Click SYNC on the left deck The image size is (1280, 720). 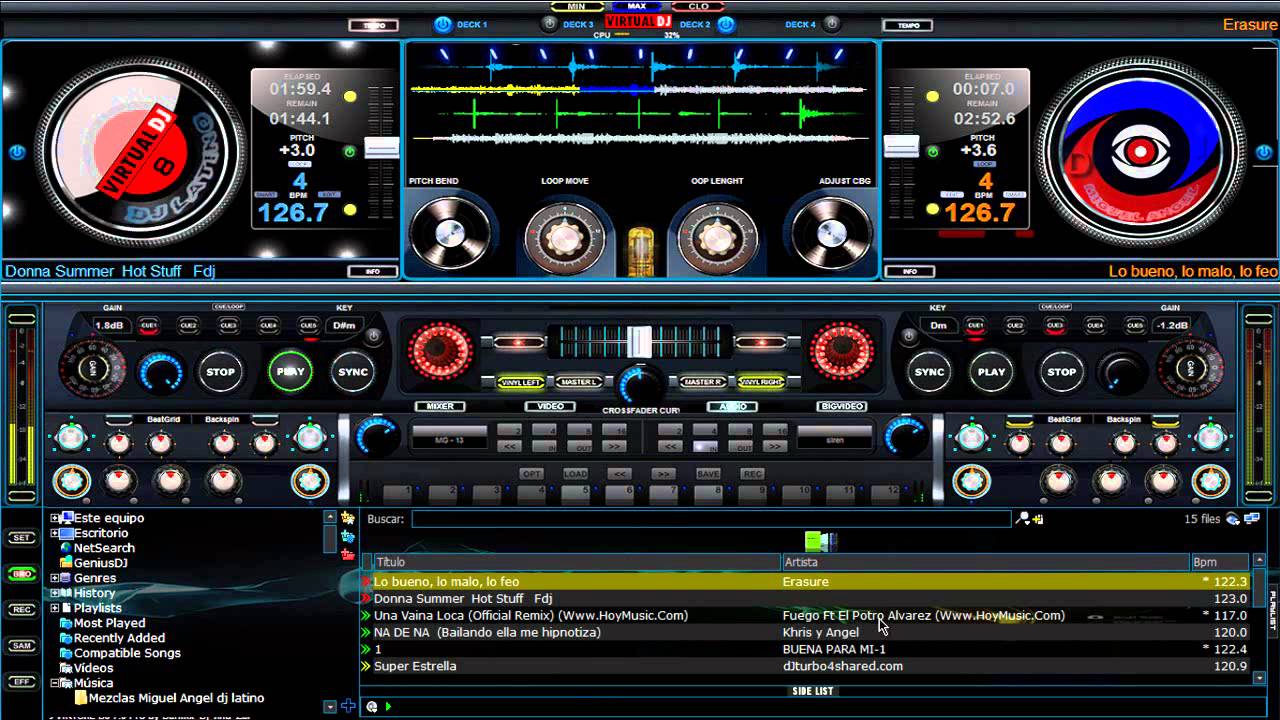352,372
